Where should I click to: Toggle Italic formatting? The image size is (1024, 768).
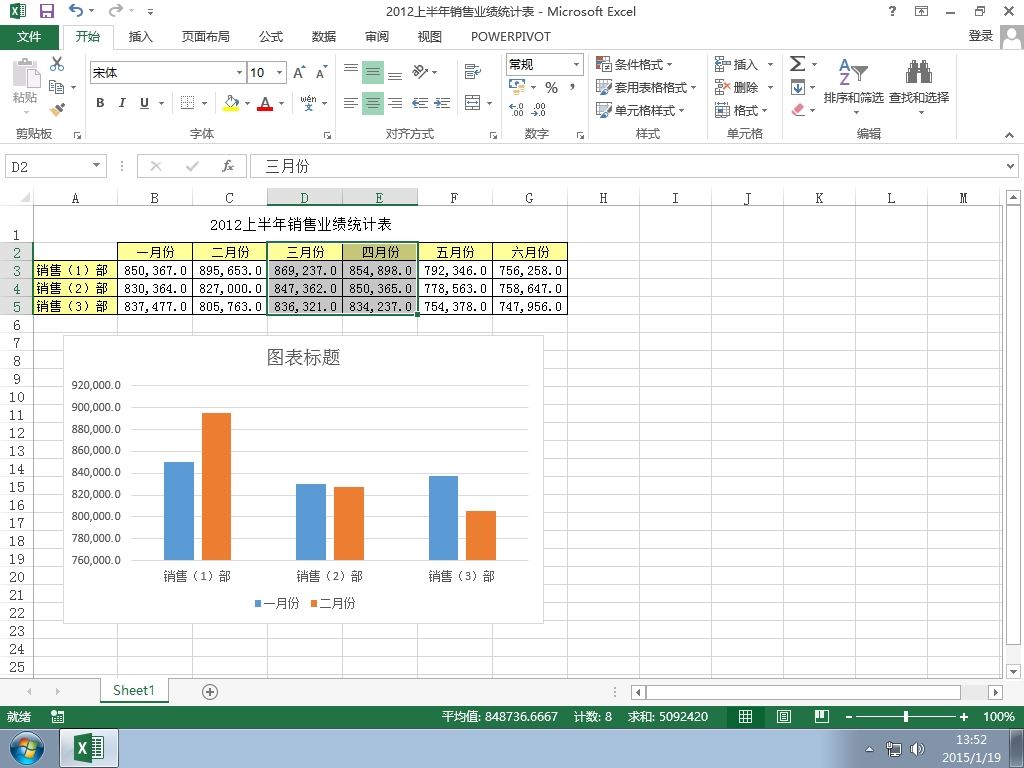coord(122,103)
